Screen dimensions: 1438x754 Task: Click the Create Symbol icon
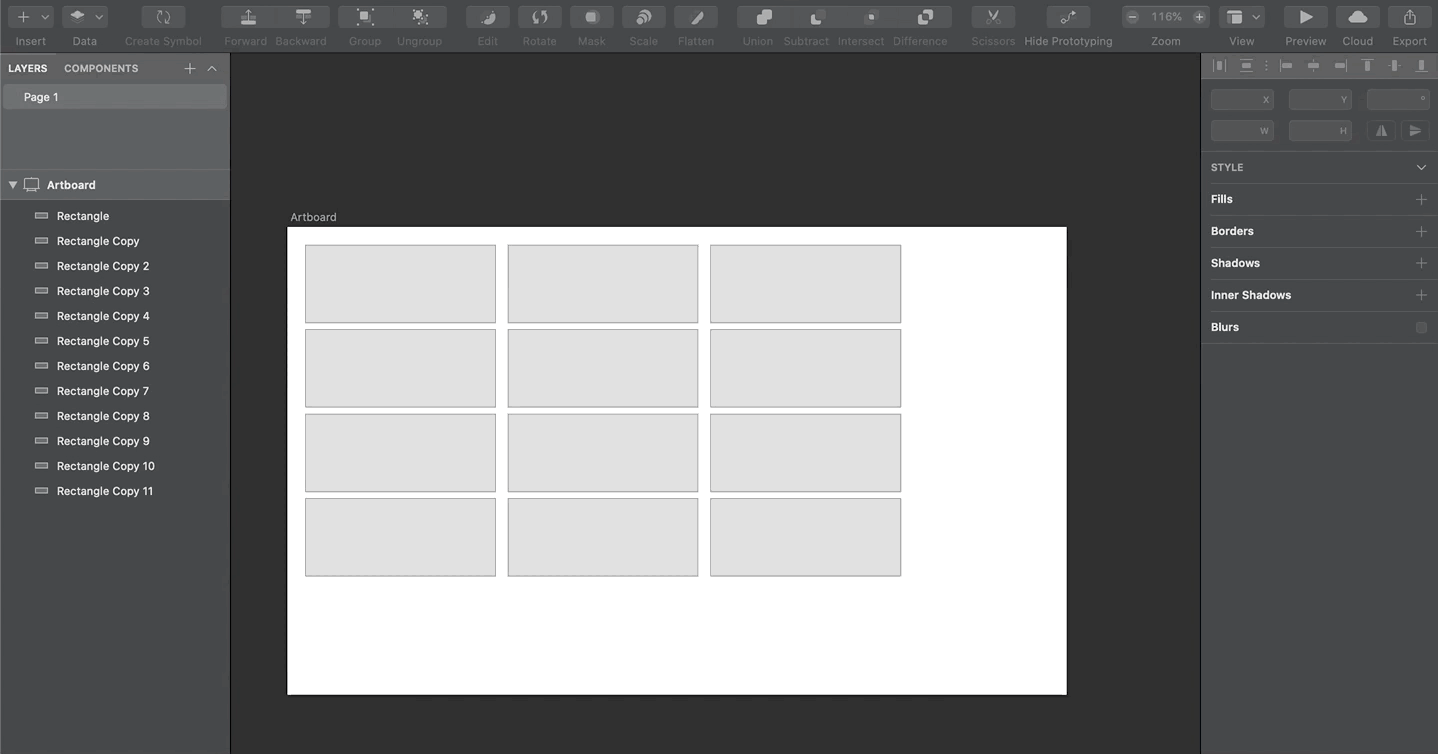click(162, 17)
